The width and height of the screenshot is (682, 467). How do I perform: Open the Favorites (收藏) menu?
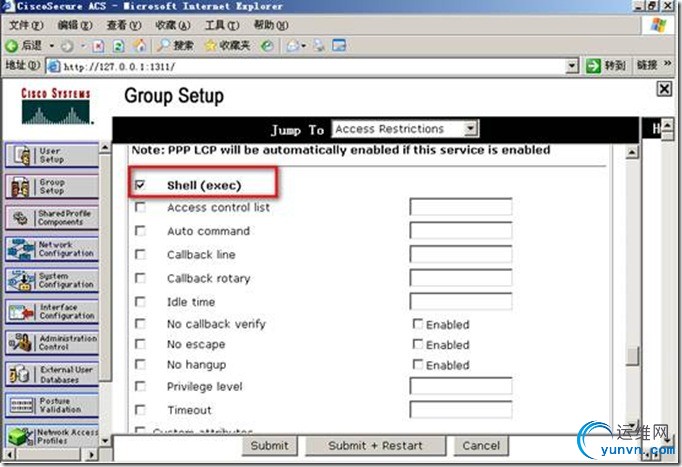173,25
